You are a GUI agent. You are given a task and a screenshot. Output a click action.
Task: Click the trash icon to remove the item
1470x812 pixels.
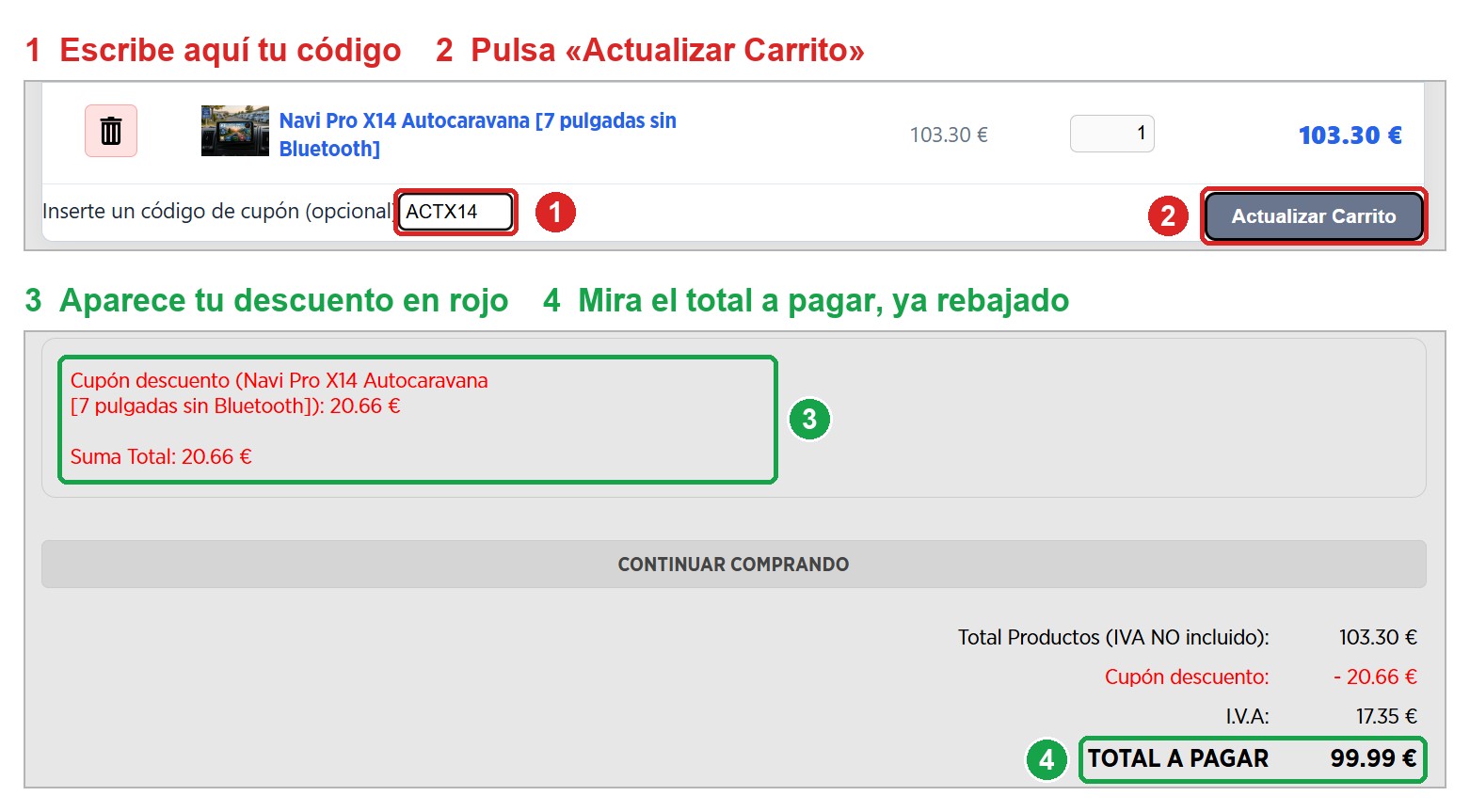pos(111,131)
